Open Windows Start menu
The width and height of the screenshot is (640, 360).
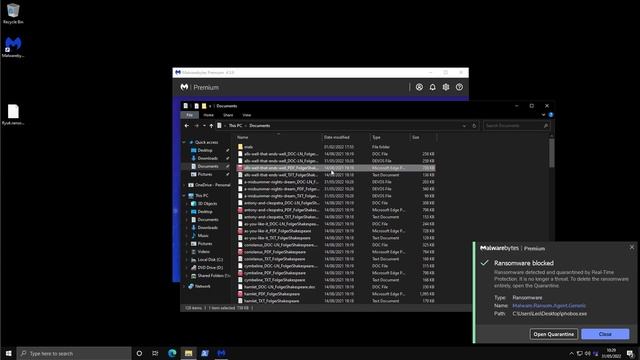tap(8, 353)
